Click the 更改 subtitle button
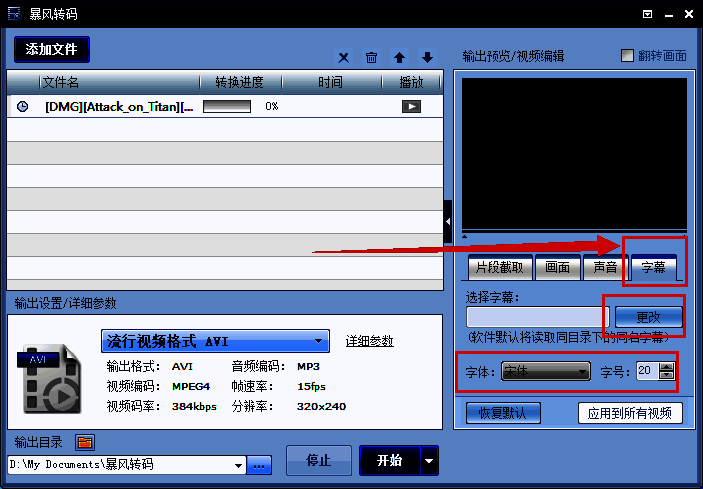This screenshot has height=489, width=703. pyautogui.click(x=647, y=316)
